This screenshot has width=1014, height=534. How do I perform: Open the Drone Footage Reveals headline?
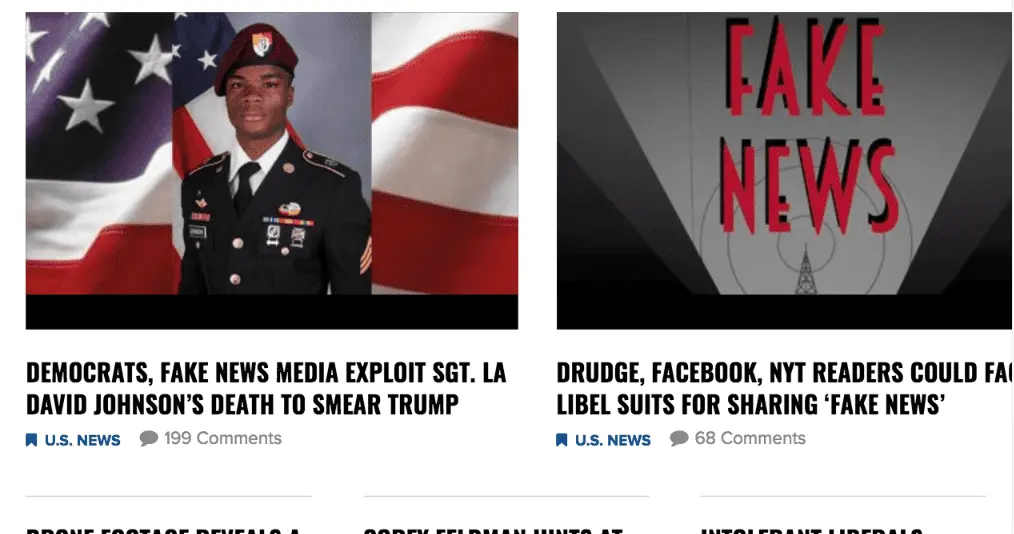(x=163, y=531)
